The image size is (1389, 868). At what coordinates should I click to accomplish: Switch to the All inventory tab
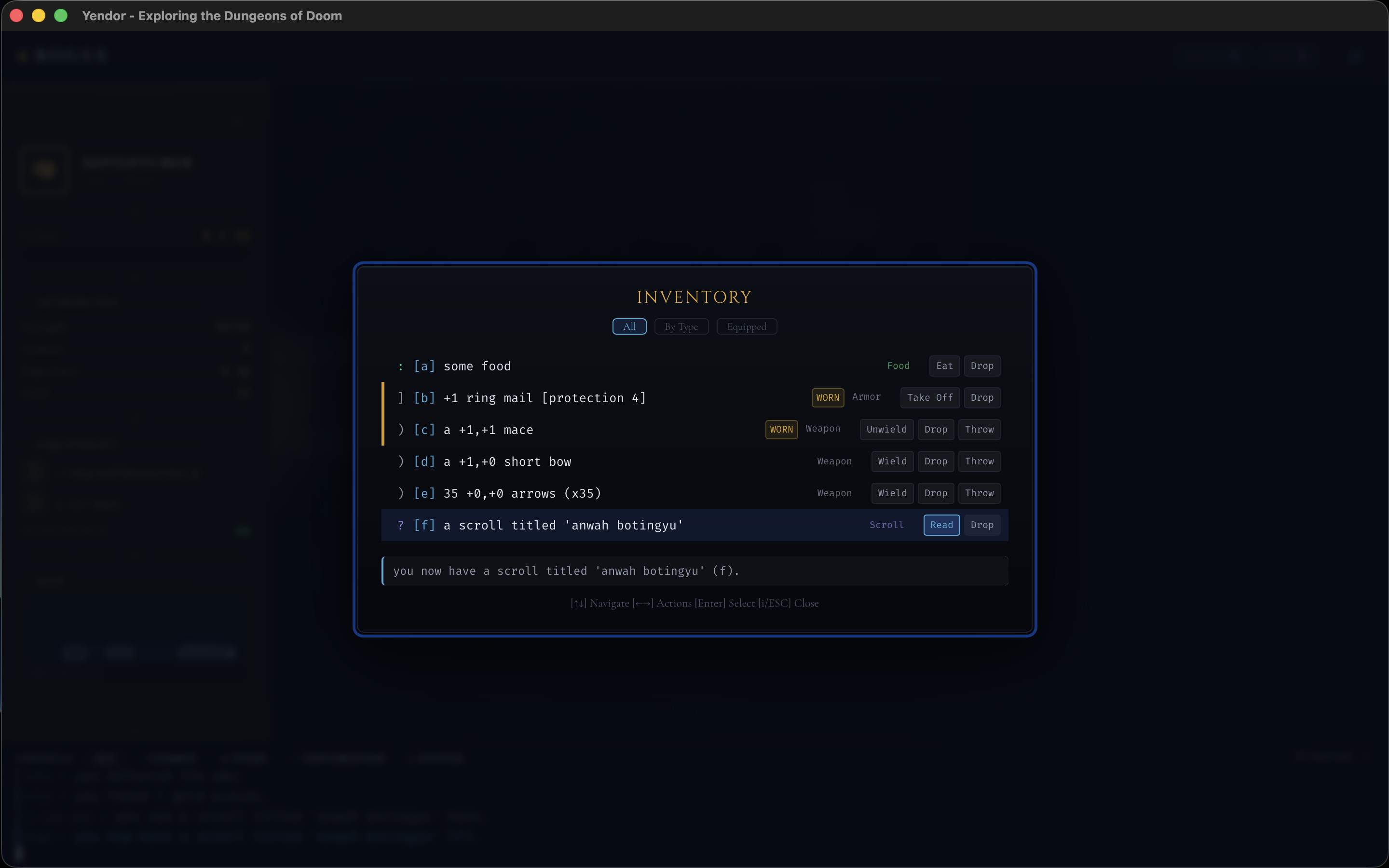pyautogui.click(x=628, y=326)
